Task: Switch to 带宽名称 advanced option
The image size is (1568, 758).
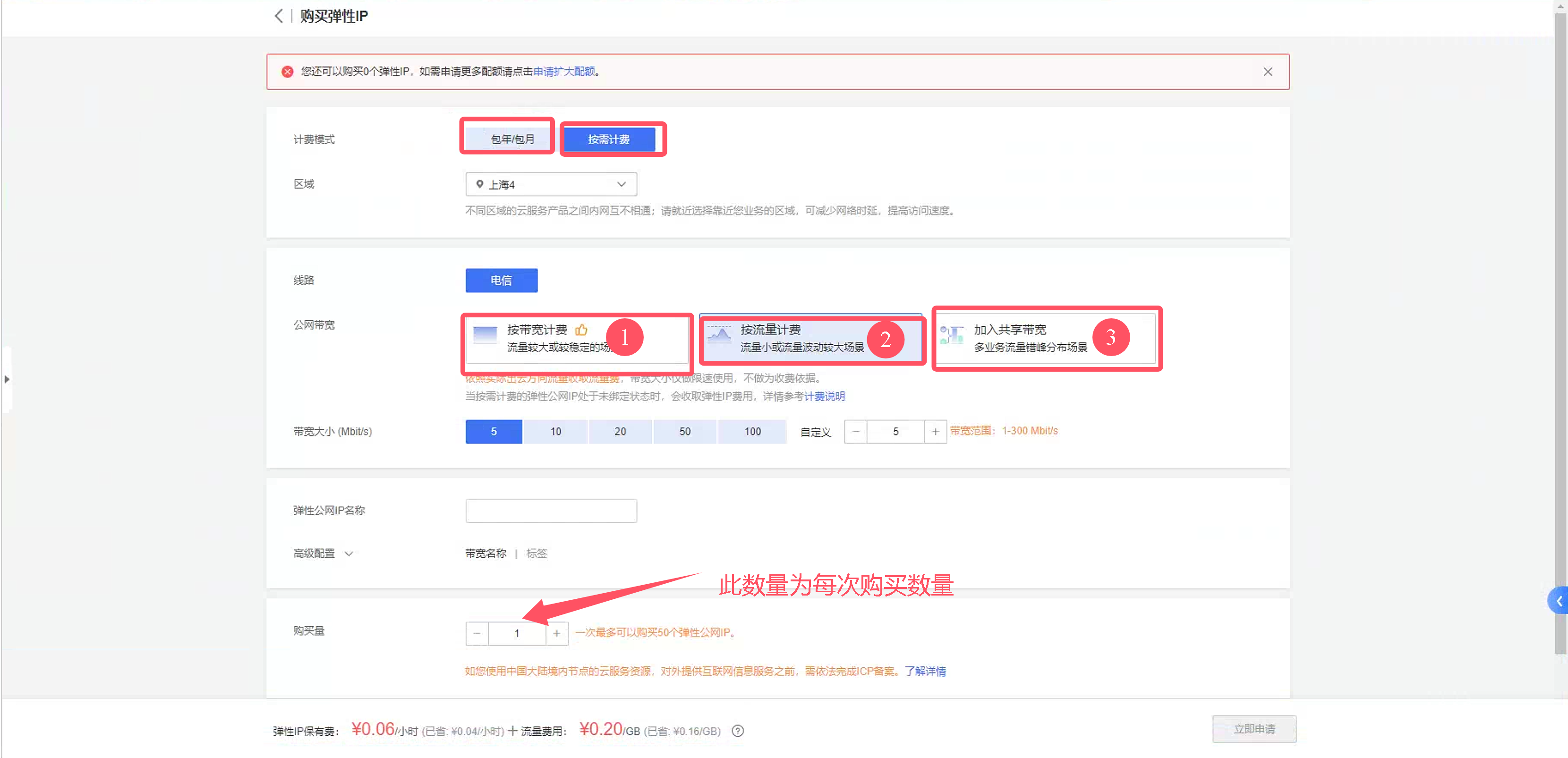Action: click(x=486, y=554)
